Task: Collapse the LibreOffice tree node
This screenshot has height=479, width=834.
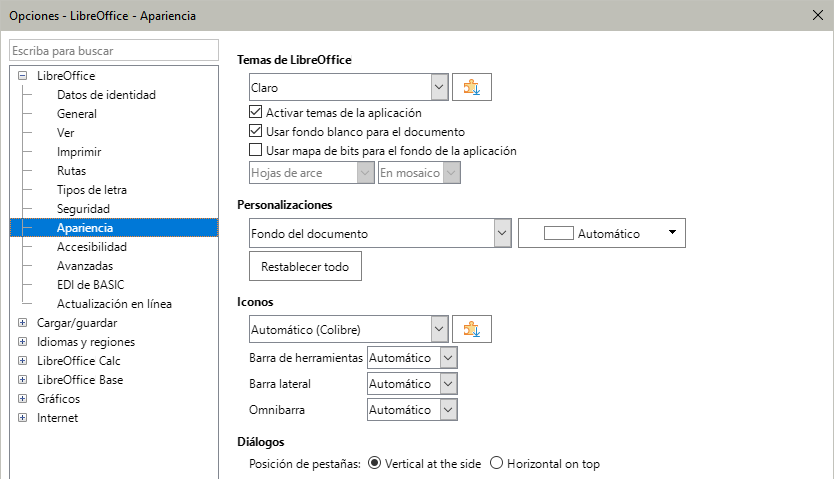Action: click(x=22, y=76)
